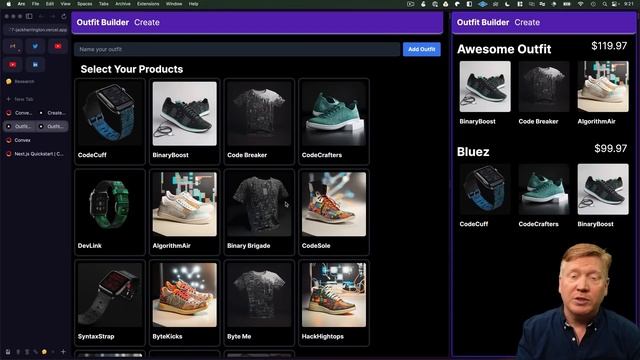Select the Next.js Quickstart tab
The image size is (640, 360).
36,154
